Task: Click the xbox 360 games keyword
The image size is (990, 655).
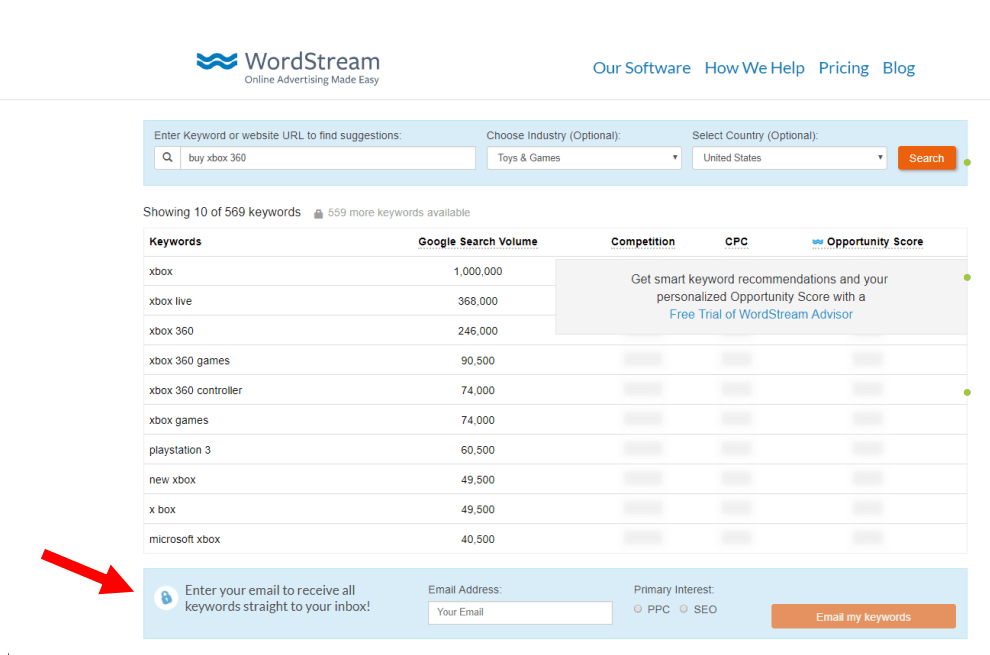Action: coord(189,361)
